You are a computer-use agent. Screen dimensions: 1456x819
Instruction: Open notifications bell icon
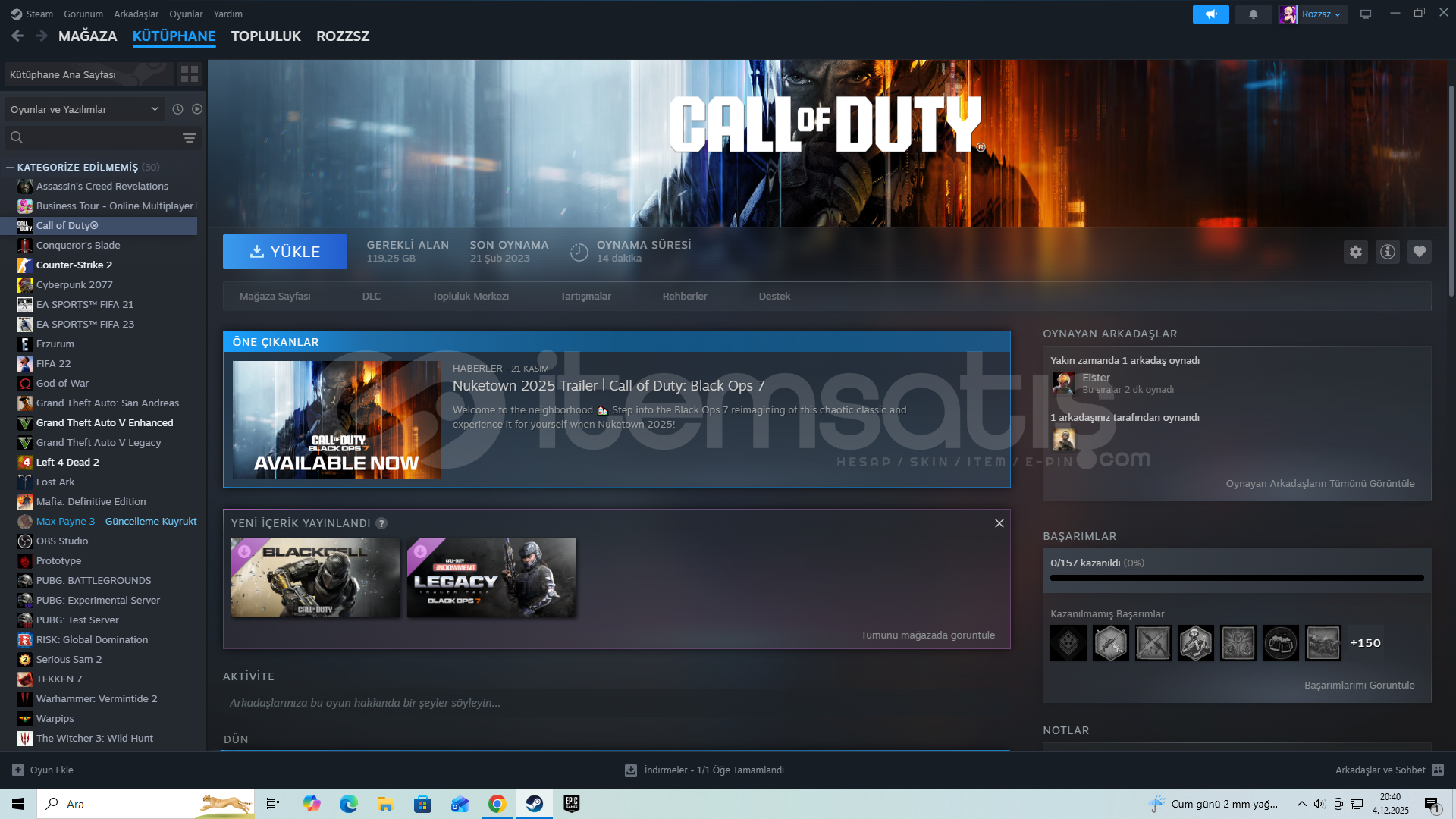click(x=1253, y=14)
